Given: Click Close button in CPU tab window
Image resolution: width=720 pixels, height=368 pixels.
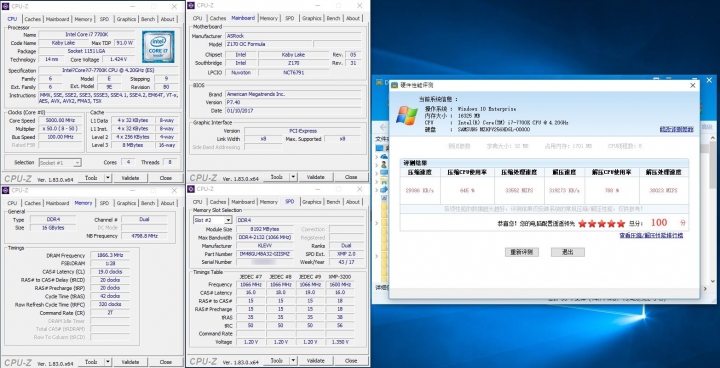Looking at the screenshot, I should (x=166, y=178).
